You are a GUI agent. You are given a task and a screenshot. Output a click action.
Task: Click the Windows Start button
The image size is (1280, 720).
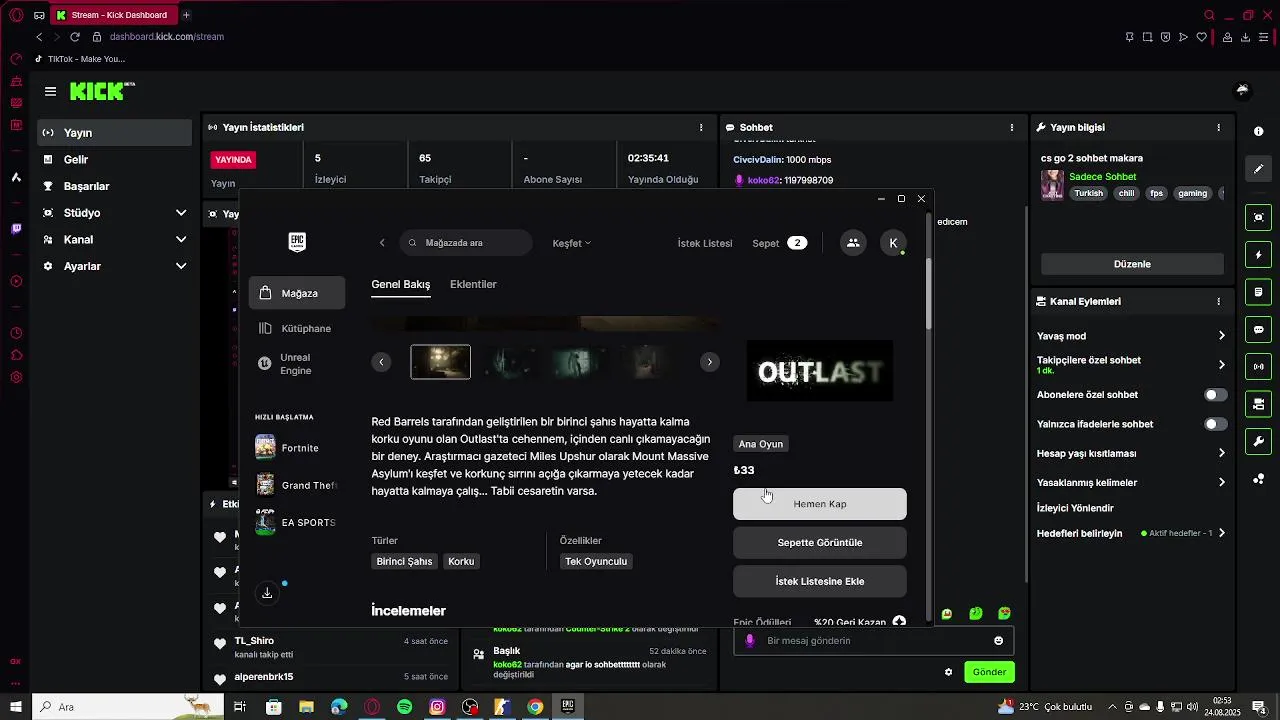coord(15,707)
